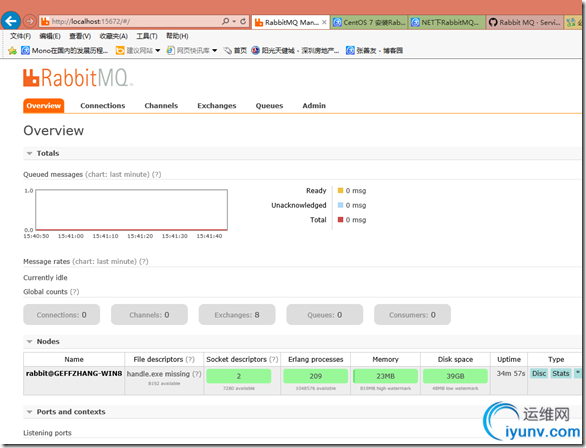Open the 编辑(E) menu
The width and height of the screenshot is (586, 448).
[x=50, y=36]
